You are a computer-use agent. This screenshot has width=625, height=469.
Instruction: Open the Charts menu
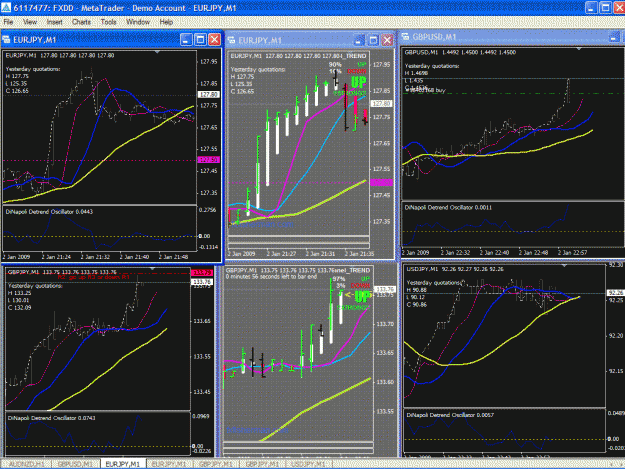pyautogui.click(x=81, y=22)
